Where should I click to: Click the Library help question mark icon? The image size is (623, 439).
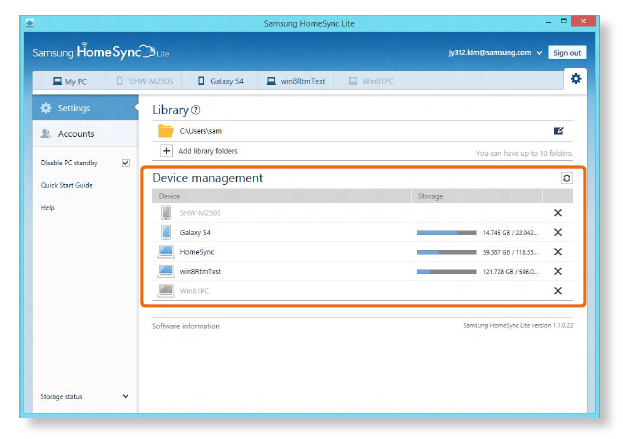tap(195, 110)
